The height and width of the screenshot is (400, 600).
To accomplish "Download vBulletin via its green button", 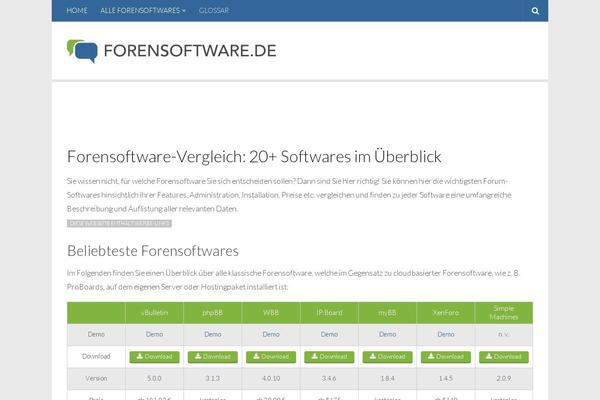I will 154,357.
